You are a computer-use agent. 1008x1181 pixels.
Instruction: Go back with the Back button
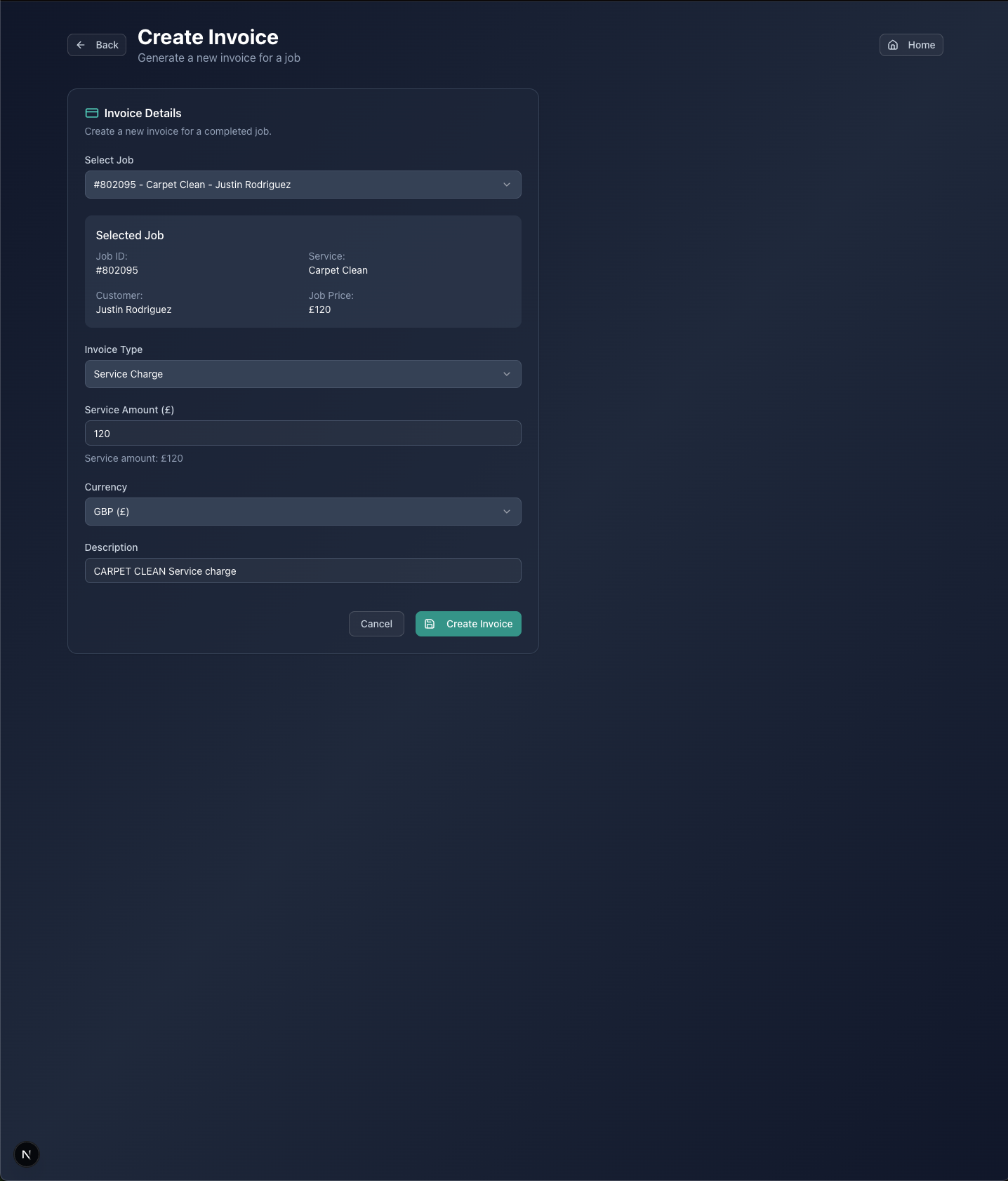point(97,45)
